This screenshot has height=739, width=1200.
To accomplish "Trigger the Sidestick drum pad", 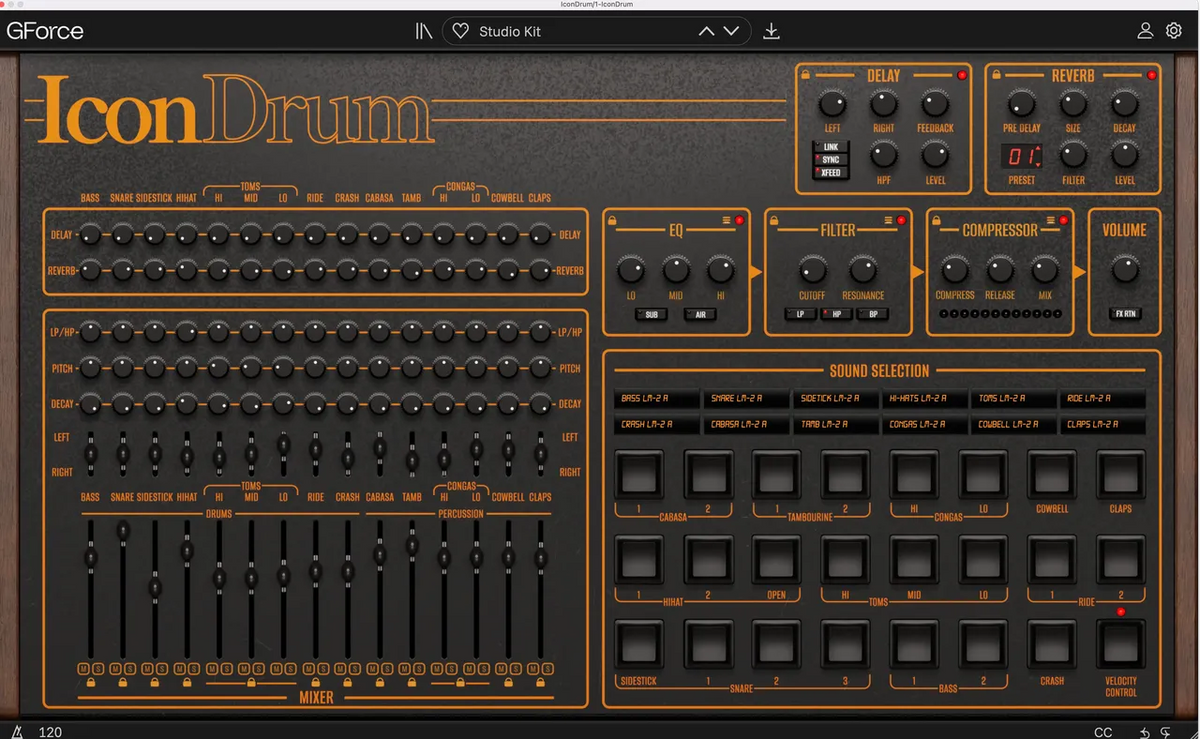I will coord(638,645).
